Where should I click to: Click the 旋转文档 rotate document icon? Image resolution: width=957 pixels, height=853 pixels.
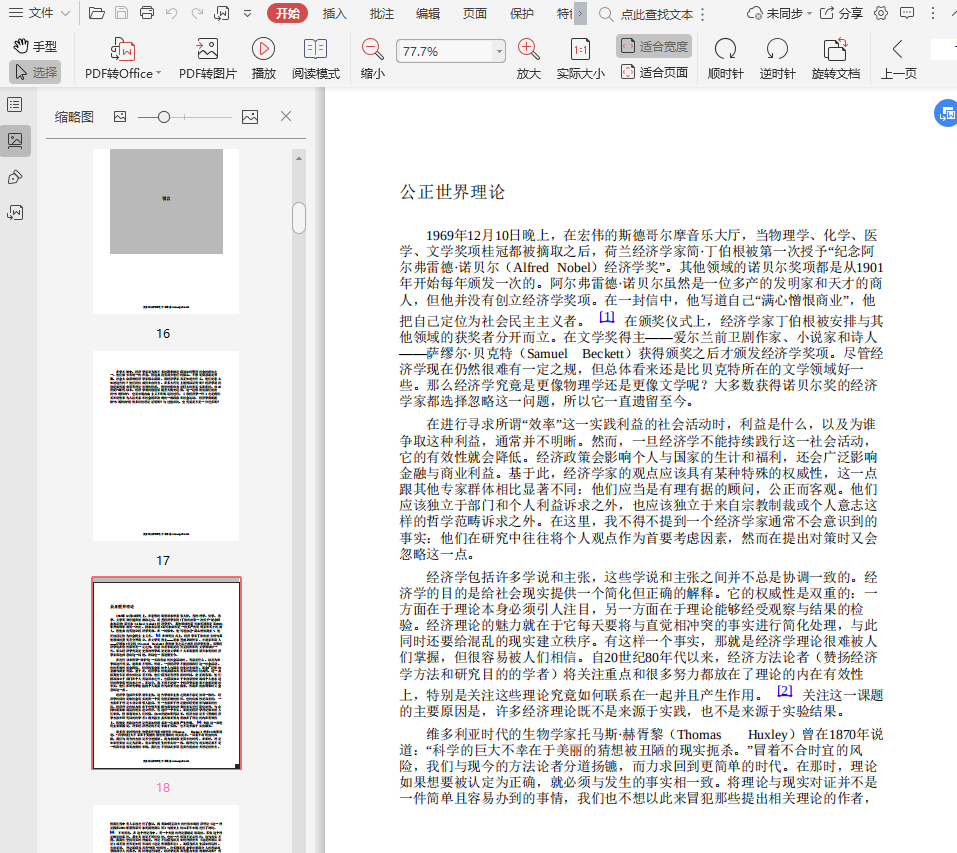(x=835, y=50)
